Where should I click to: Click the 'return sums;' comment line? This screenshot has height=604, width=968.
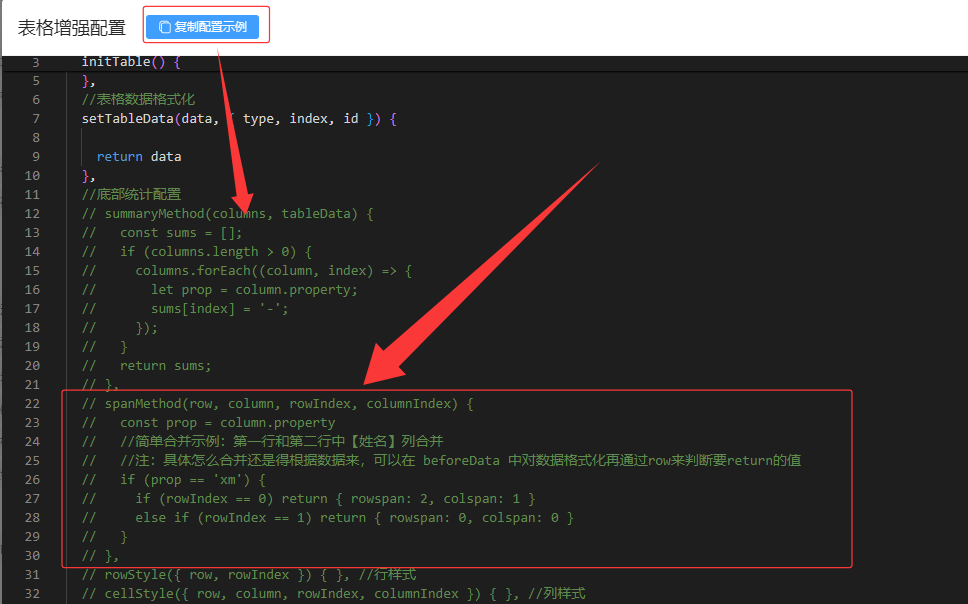[x=165, y=366]
